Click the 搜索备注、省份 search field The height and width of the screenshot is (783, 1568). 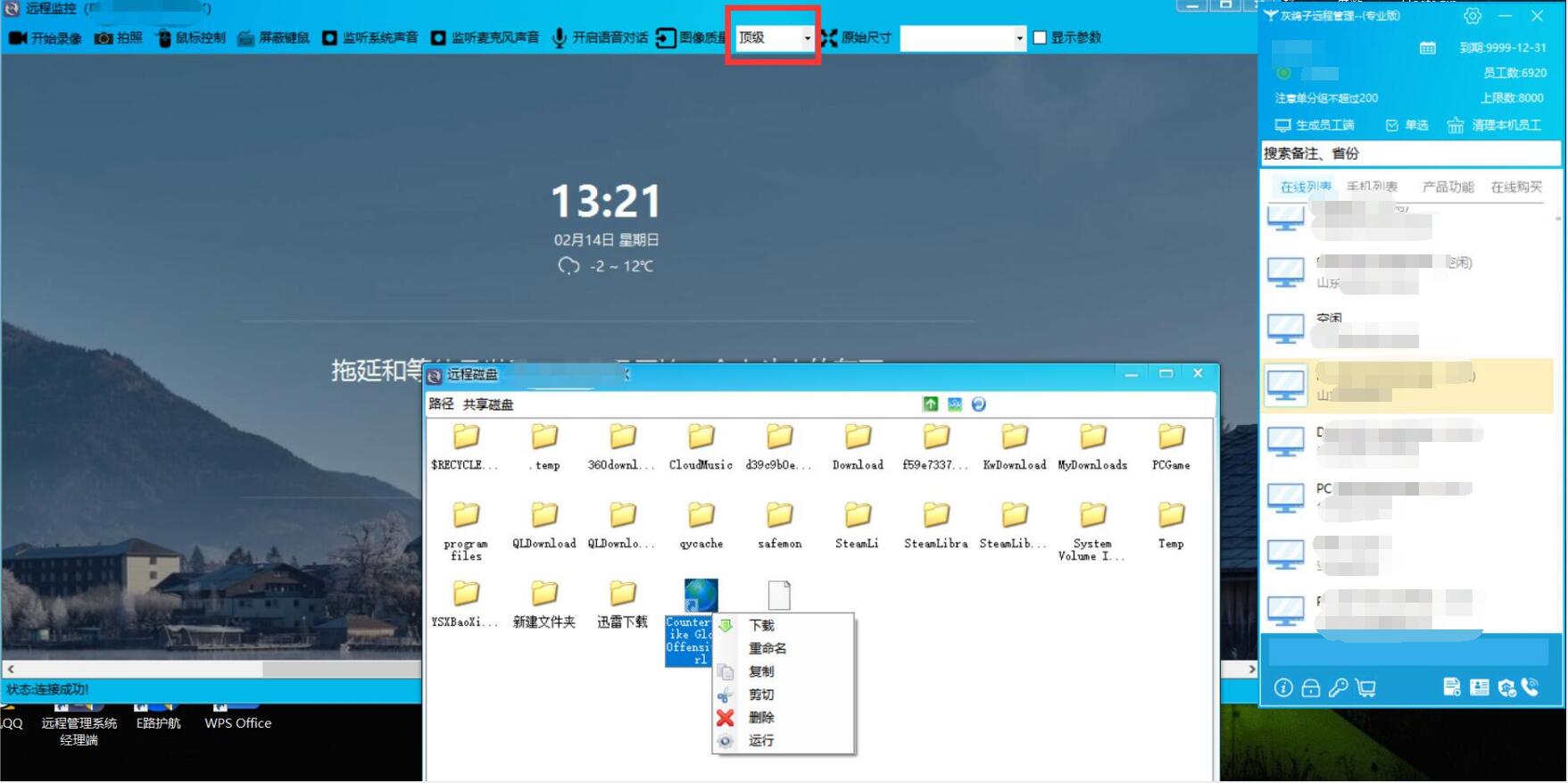(1410, 154)
